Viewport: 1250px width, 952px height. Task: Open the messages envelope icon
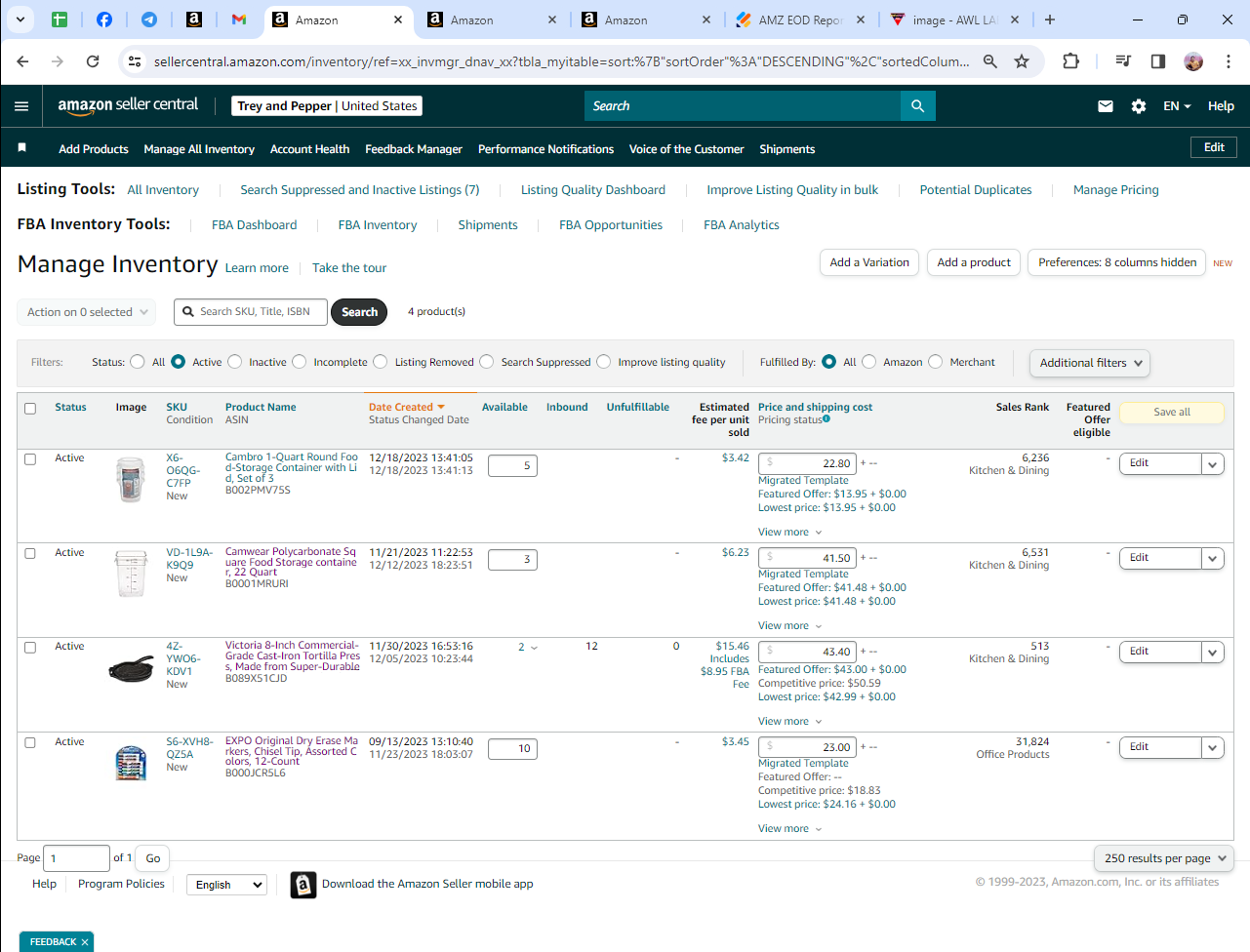pyautogui.click(x=1106, y=106)
